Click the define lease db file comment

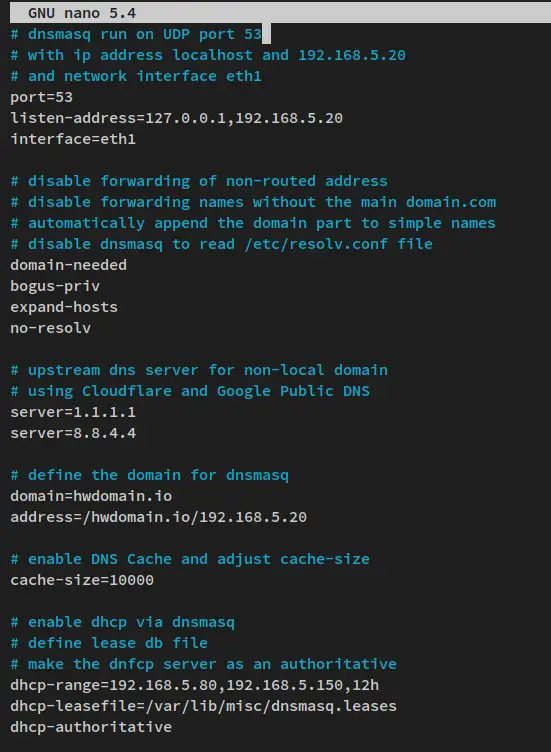[109, 643]
